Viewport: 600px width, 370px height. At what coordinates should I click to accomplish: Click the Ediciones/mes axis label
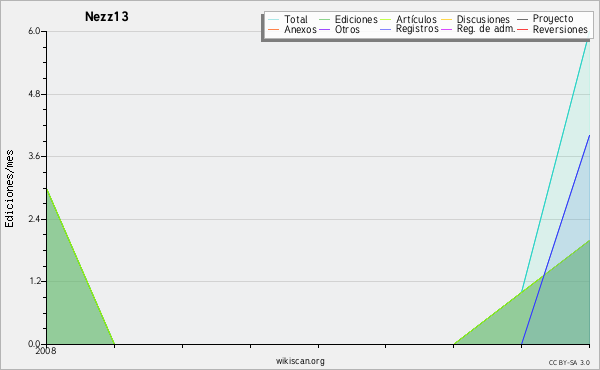click(x=9, y=189)
